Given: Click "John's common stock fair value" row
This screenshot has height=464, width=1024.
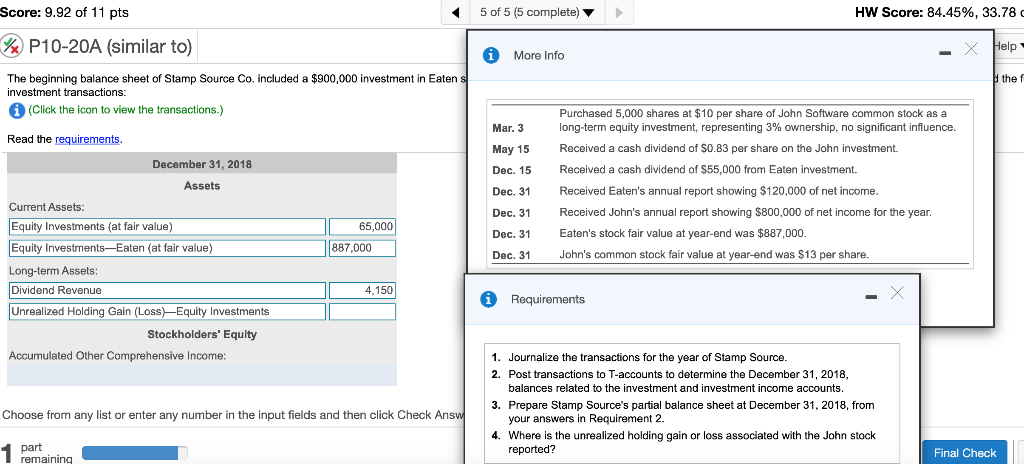Looking at the screenshot, I should (714, 254).
